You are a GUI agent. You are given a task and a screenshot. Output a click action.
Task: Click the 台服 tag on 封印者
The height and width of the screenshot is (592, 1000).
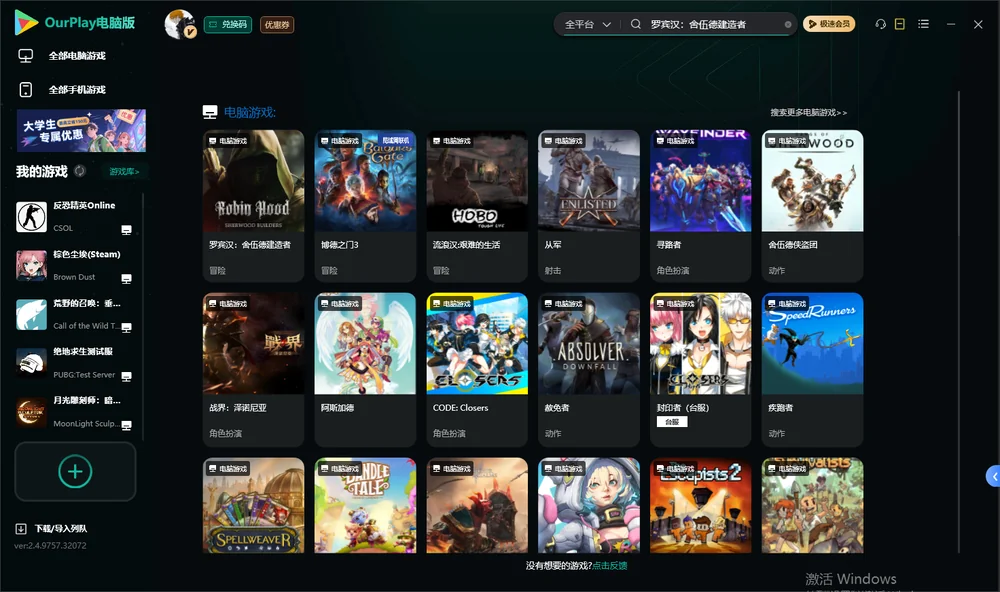[672, 422]
